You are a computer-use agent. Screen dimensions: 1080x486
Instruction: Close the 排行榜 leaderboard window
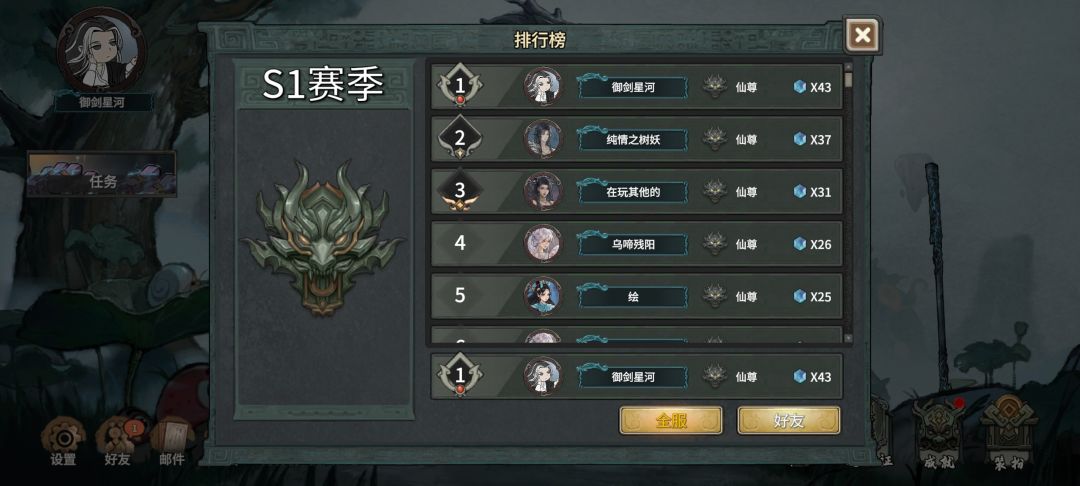(x=862, y=34)
